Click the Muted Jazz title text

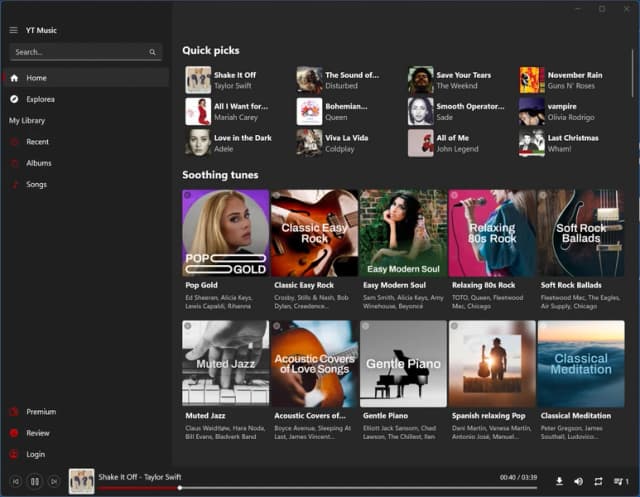205,416
